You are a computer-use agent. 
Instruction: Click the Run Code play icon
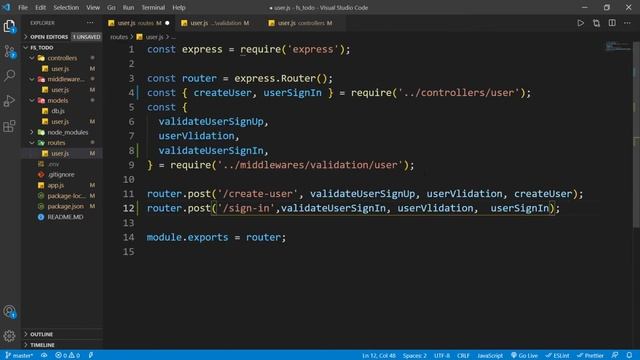(x=580, y=23)
